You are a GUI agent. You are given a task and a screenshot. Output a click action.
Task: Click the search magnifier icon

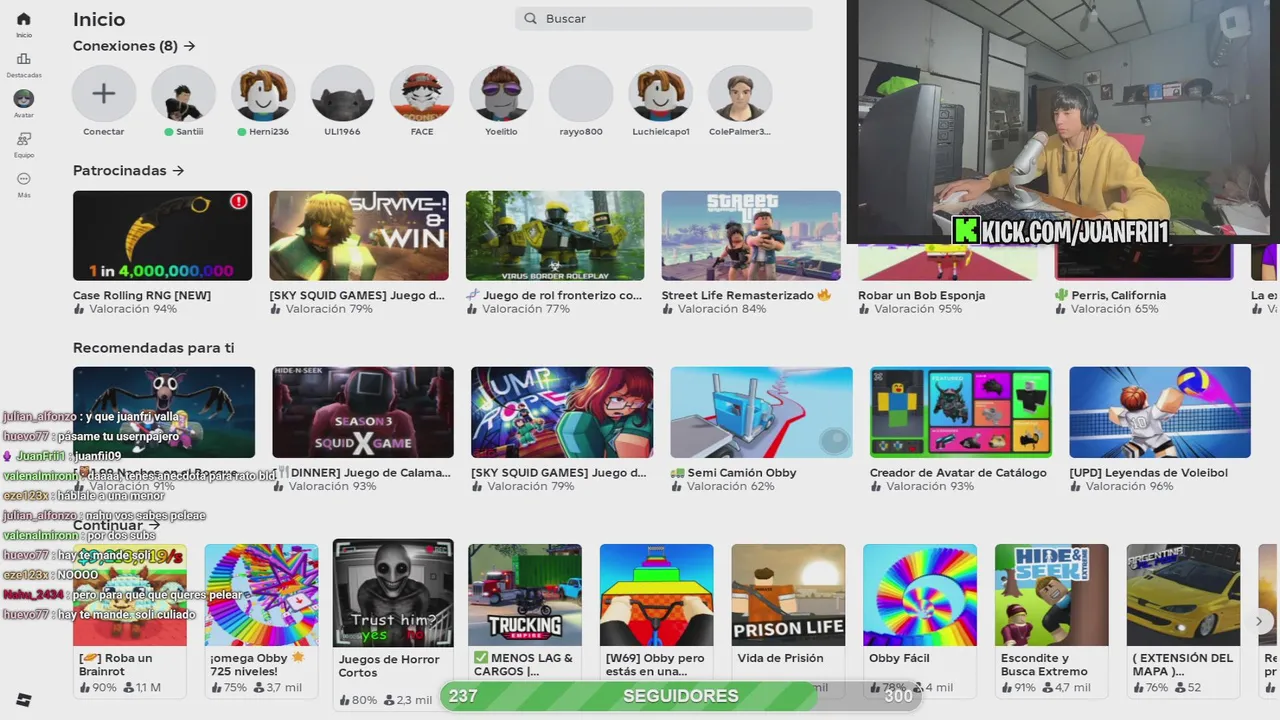coord(531,19)
